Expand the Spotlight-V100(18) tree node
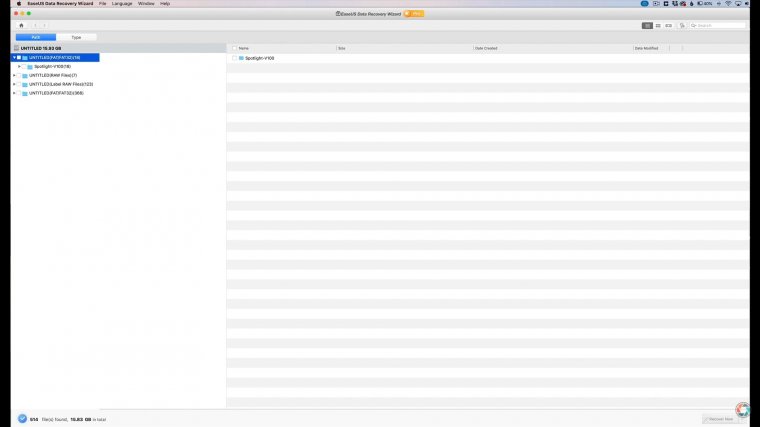This screenshot has width=760, height=427. 19,66
